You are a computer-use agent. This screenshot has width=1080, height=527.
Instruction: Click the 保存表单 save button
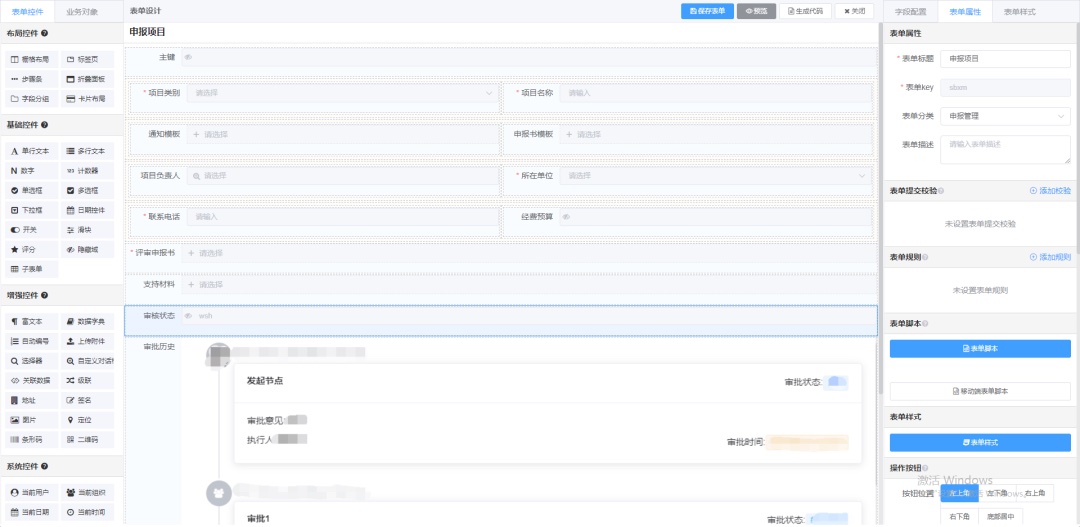coord(706,11)
